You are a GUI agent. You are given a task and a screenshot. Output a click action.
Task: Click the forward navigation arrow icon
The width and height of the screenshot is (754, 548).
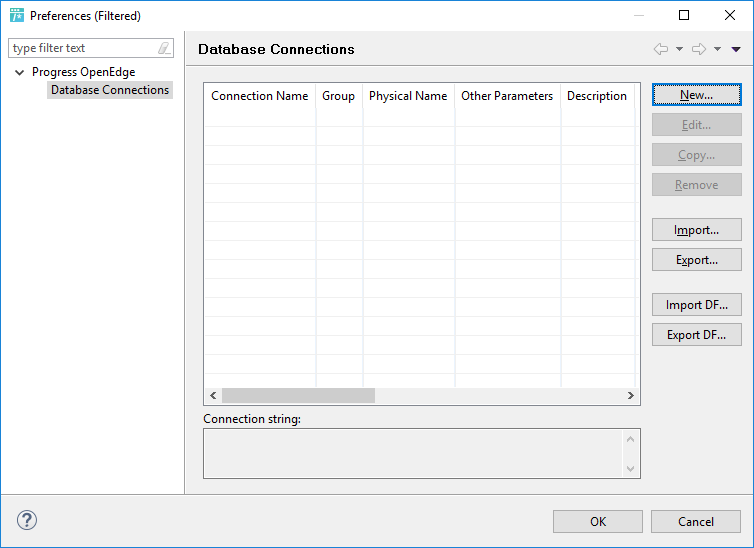[x=699, y=49]
